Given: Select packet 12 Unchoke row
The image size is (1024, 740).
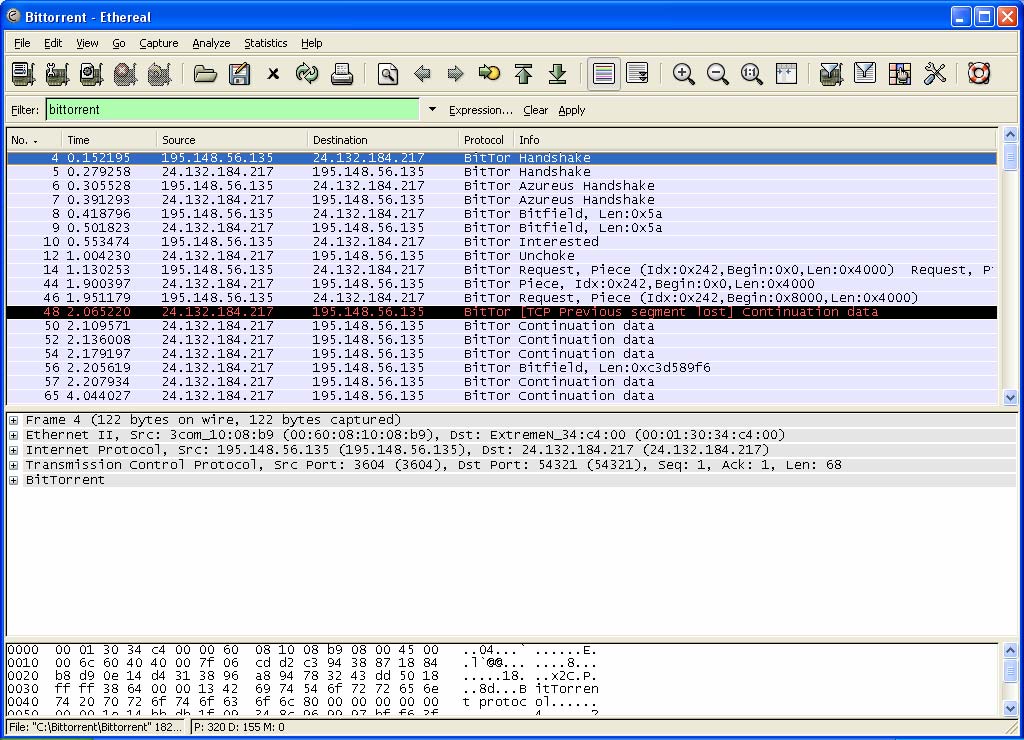Looking at the screenshot, I should tap(502, 255).
